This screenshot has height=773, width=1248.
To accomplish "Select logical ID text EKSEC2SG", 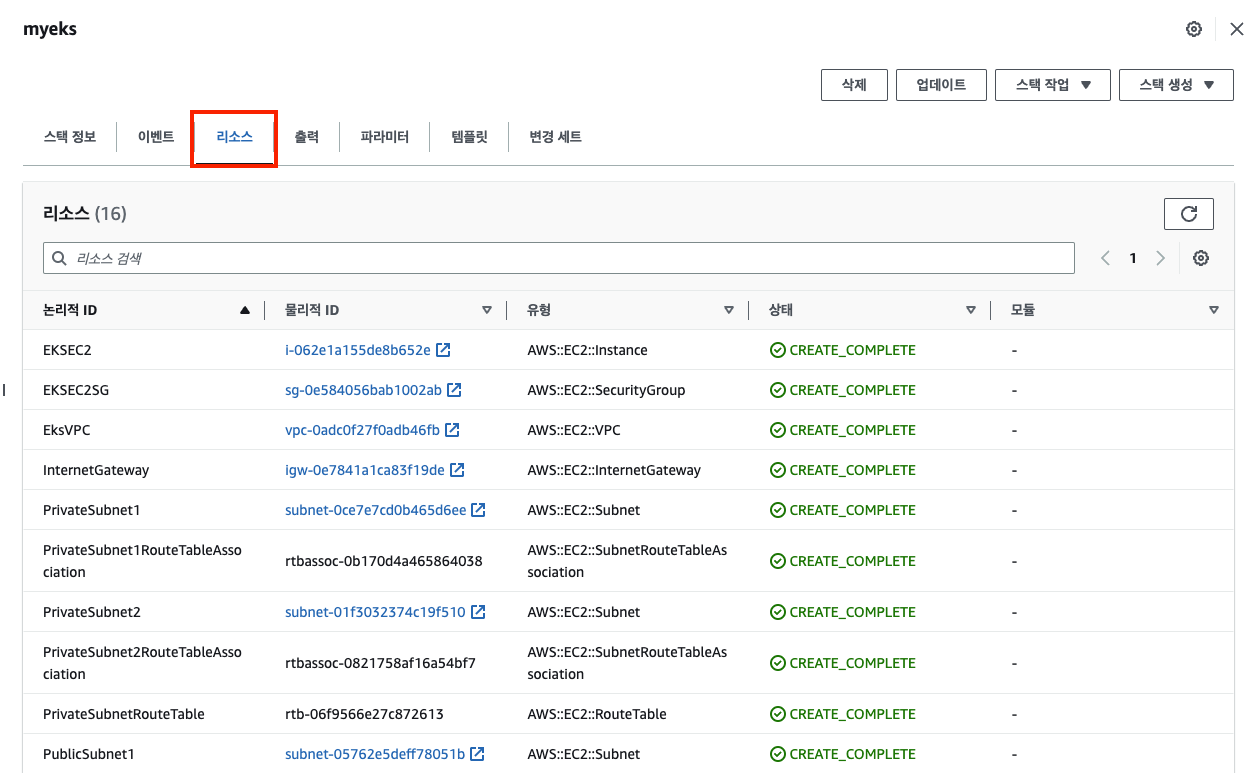I will (x=76, y=390).
